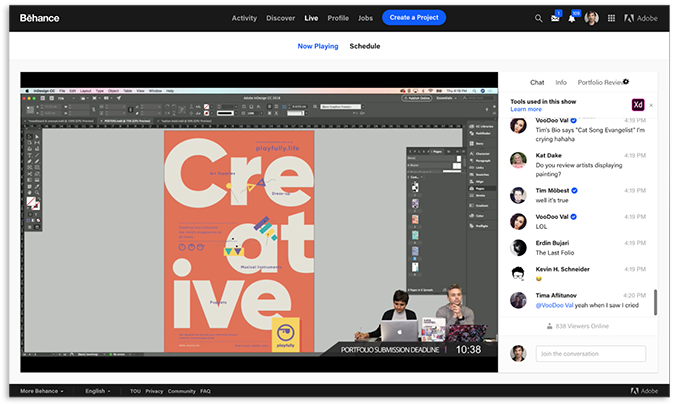680x404 pixels.
Task: Open Tim Möbest's name link
Action: point(552,191)
